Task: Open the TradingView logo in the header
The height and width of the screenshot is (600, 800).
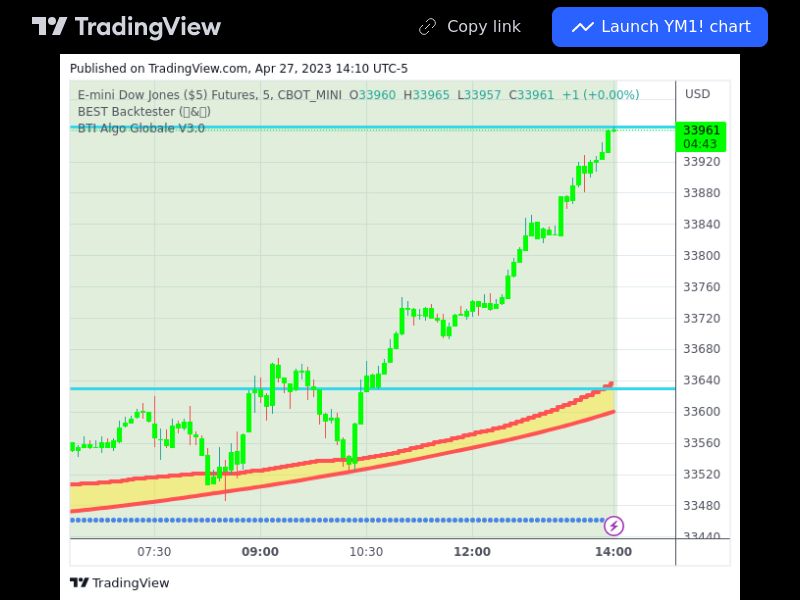Action: pyautogui.click(x=126, y=27)
